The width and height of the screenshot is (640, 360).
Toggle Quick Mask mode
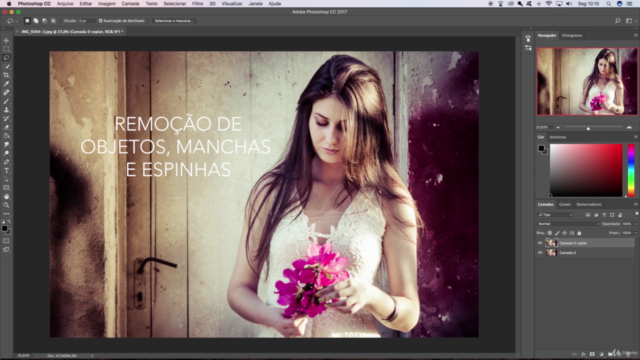(6, 241)
